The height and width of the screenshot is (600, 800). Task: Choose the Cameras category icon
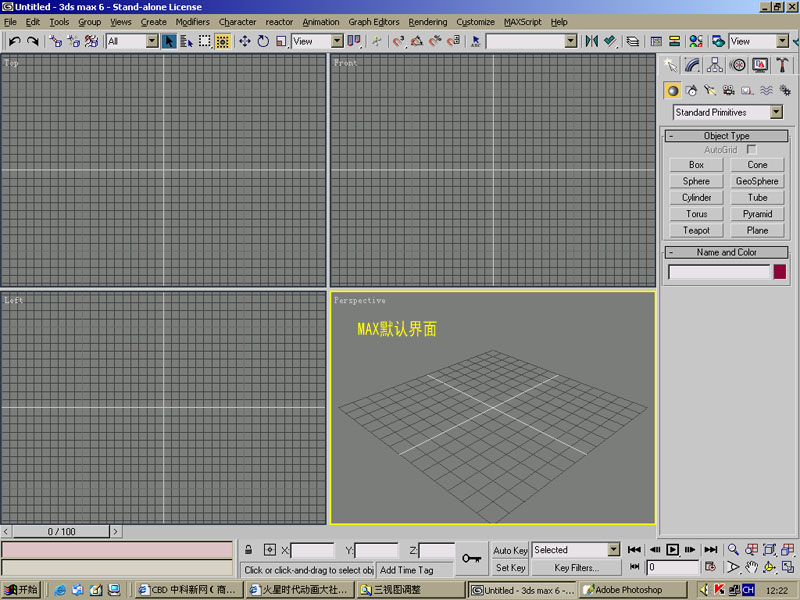pyautogui.click(x=729, y=90)
